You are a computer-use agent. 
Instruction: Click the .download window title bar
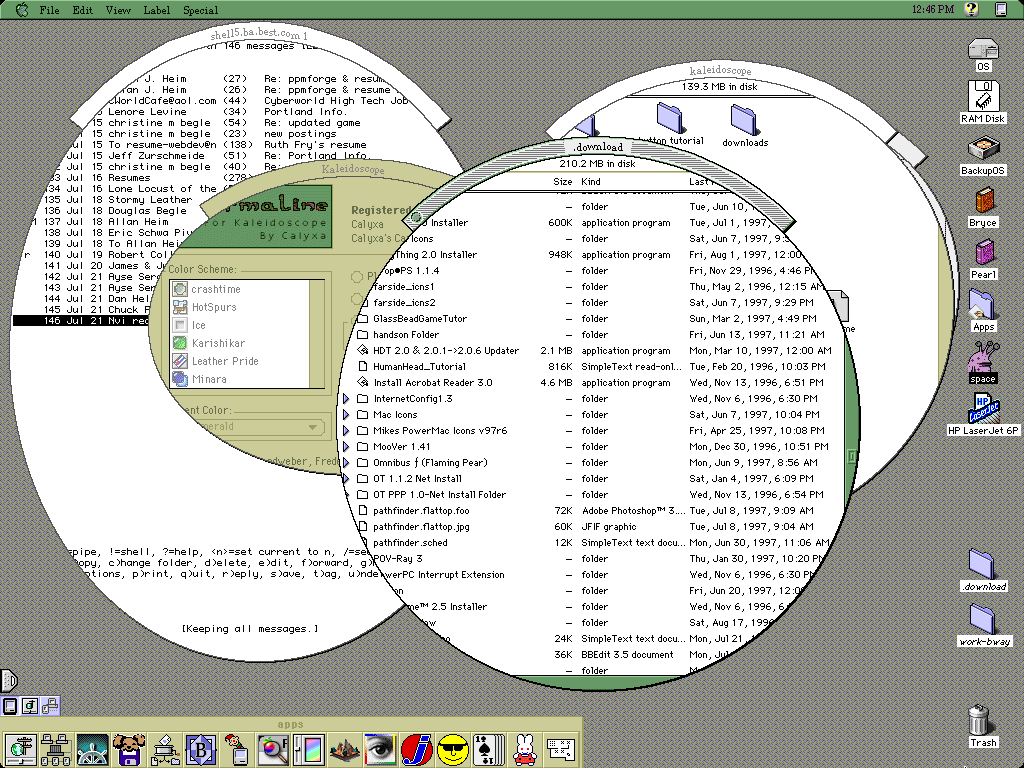click(598, 148)
